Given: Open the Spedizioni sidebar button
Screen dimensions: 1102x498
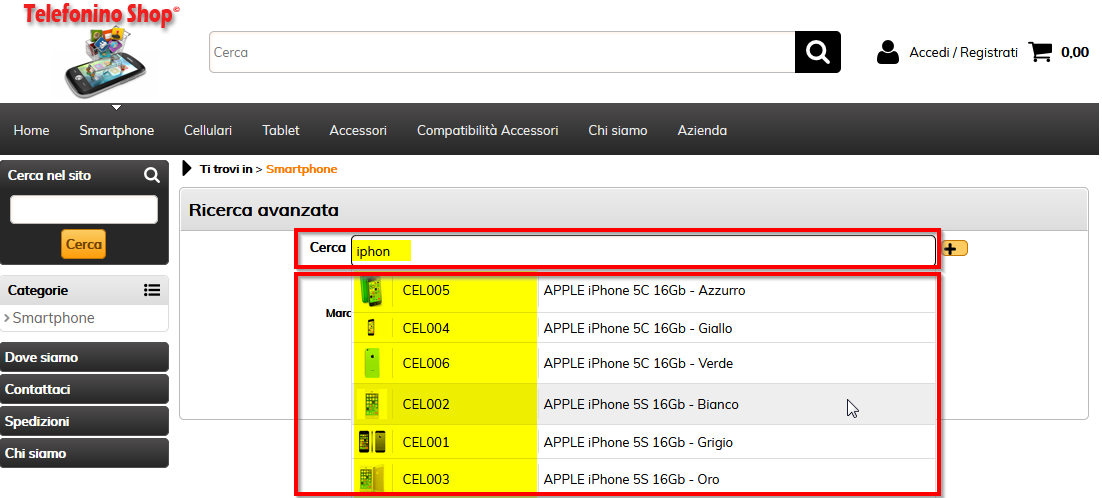Looking at the screenshot, I should coord(84,421).
